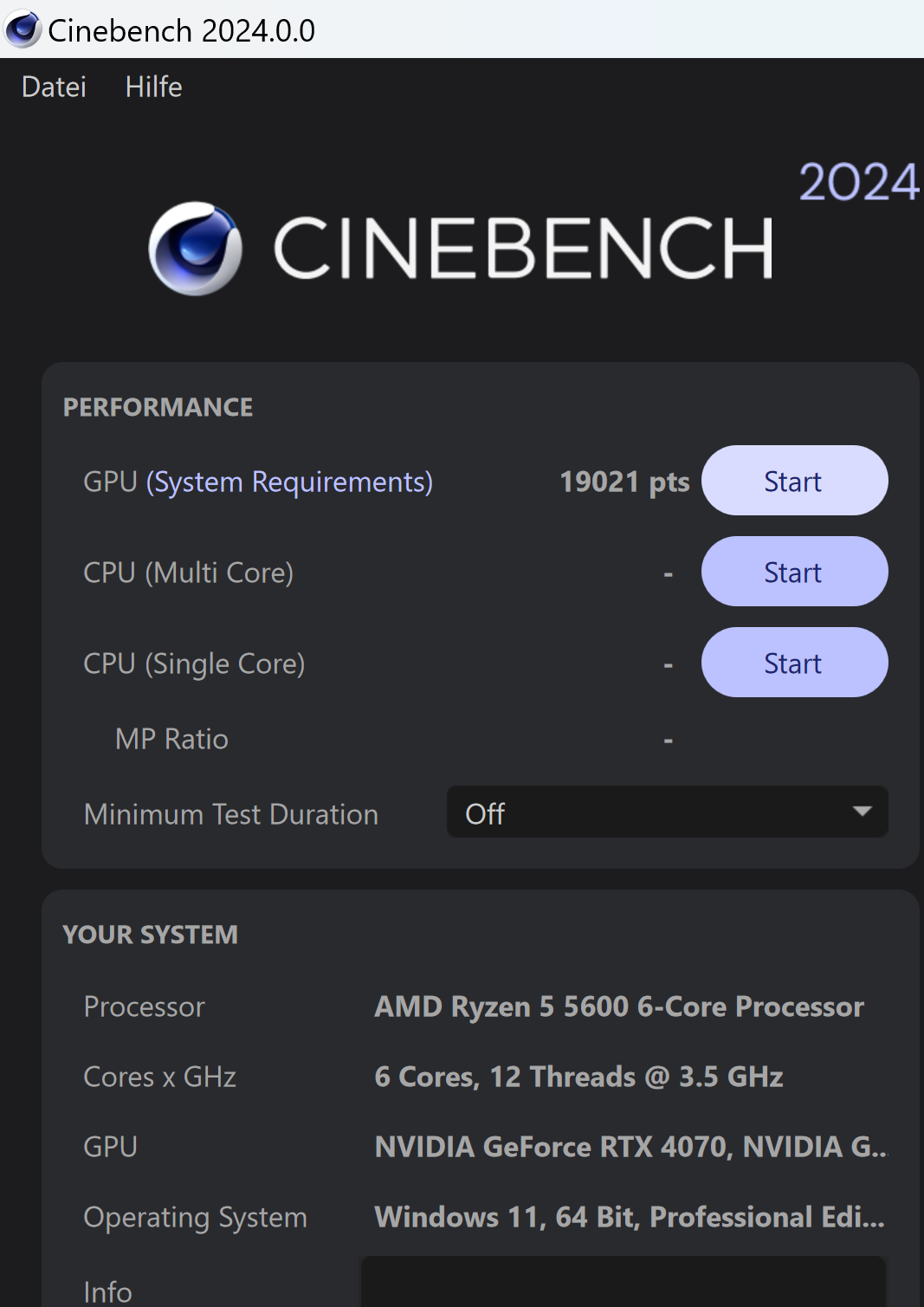Click the Cinebench logo icon in title bar
The width and height of the screenshot is (924, 1307).
[x=22, y=29]
